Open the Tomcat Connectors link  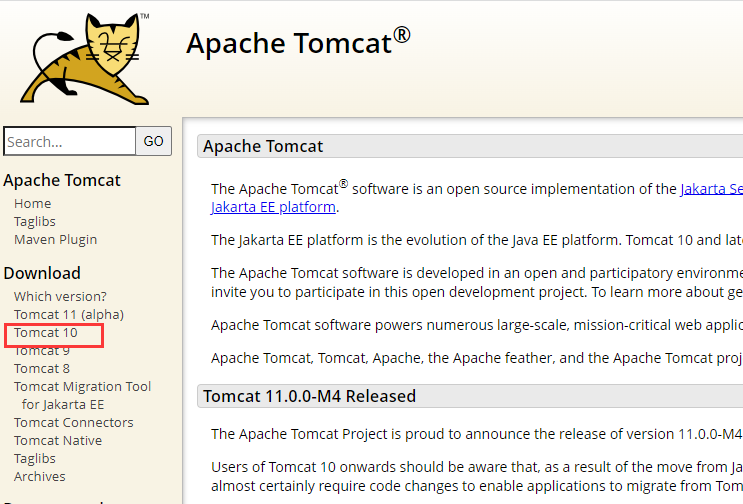tap(73, 423)
